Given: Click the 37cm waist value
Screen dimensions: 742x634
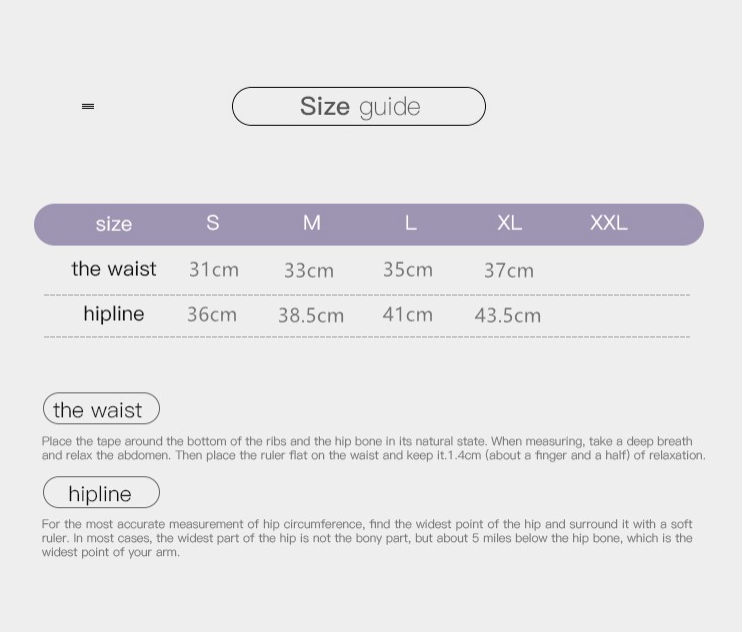Looking at the screenshot, I should point(509,271).
